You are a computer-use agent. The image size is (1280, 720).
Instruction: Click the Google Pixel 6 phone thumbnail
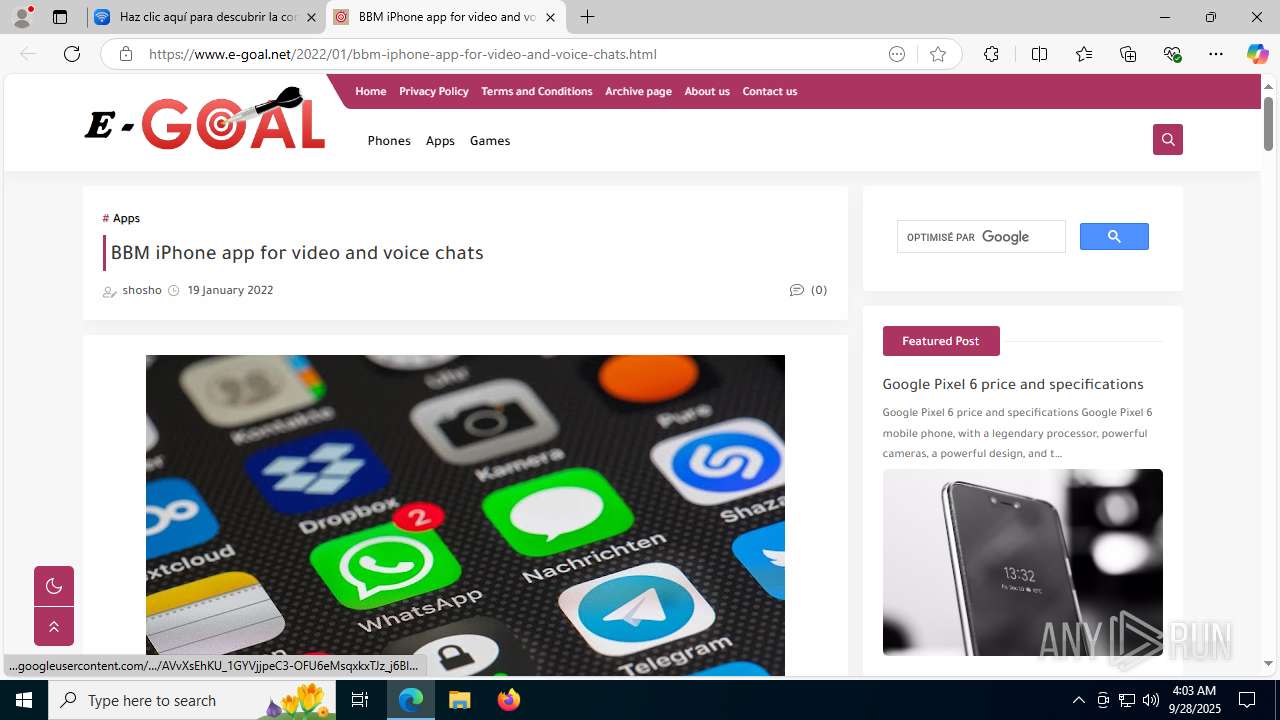pos(1022,562)
